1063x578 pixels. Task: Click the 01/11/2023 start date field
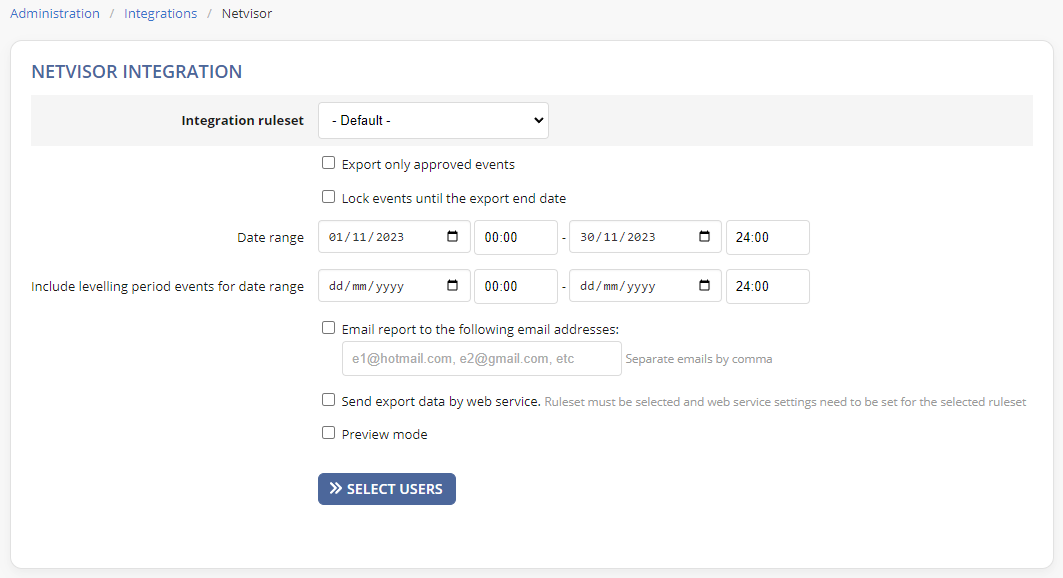[394, 236]
